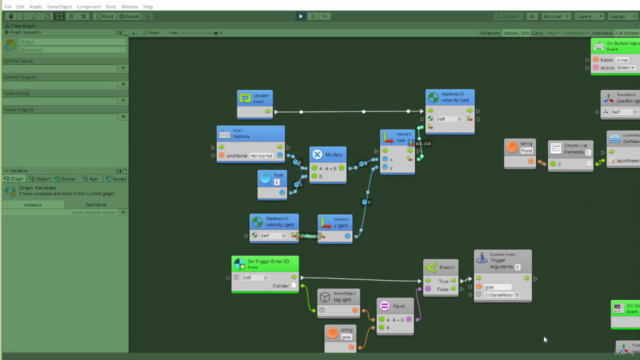The width and height of the screenshot is (640, 360).
Task: Toggle the Dim graph option
Action: 525,33
